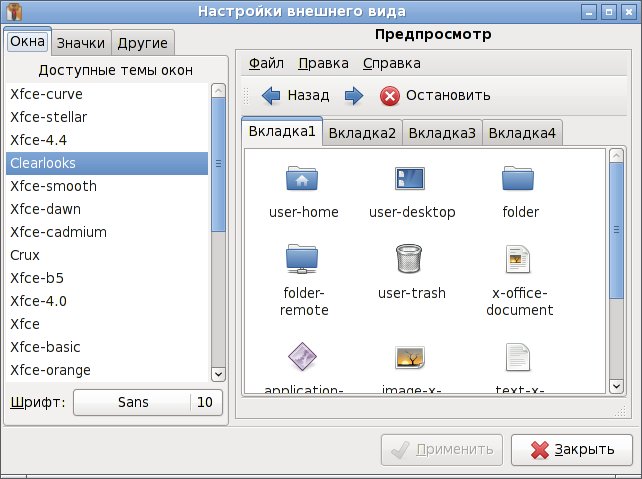Image resolution: width=642 pixels, height=479 pixels.
Task: Open the Sans 10 font chooser
Action: point(148,402)
